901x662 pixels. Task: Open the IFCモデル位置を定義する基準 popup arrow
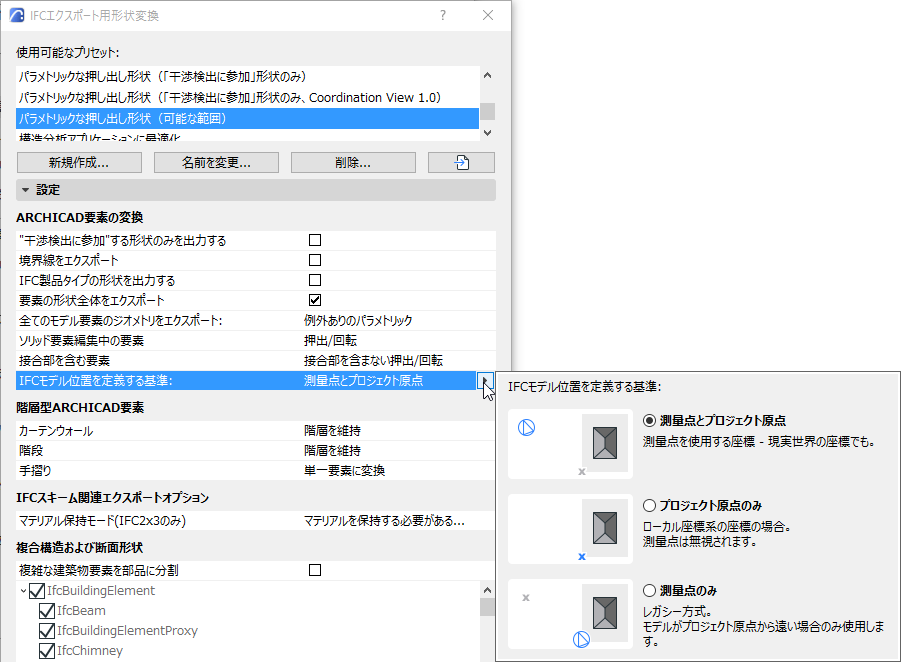(x=485, y=380)
